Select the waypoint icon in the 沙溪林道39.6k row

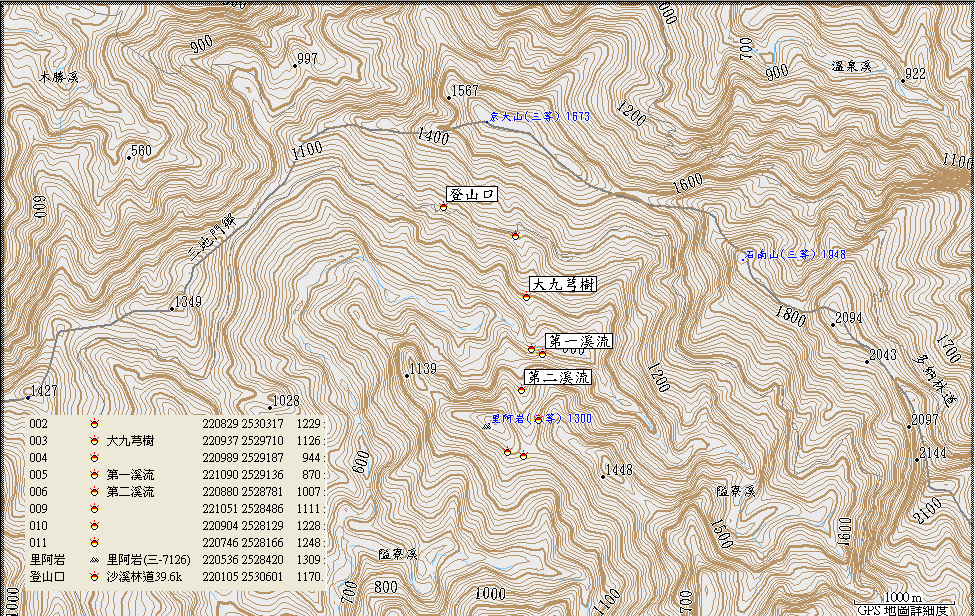[x=94, y=576]
